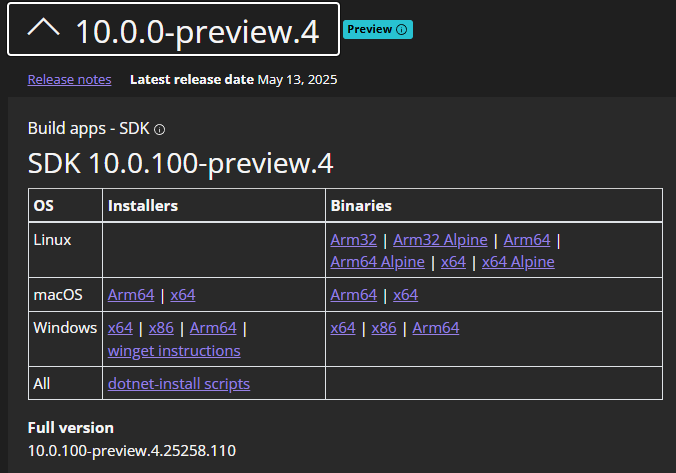Download macOS Arm64 binaries
This screenshot has height=473, width=676.
[x=354, y=295]
